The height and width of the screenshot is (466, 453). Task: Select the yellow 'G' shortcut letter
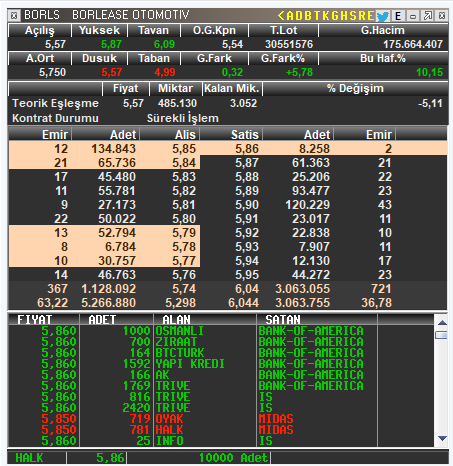pyautogui.click(x=335, y=15)
